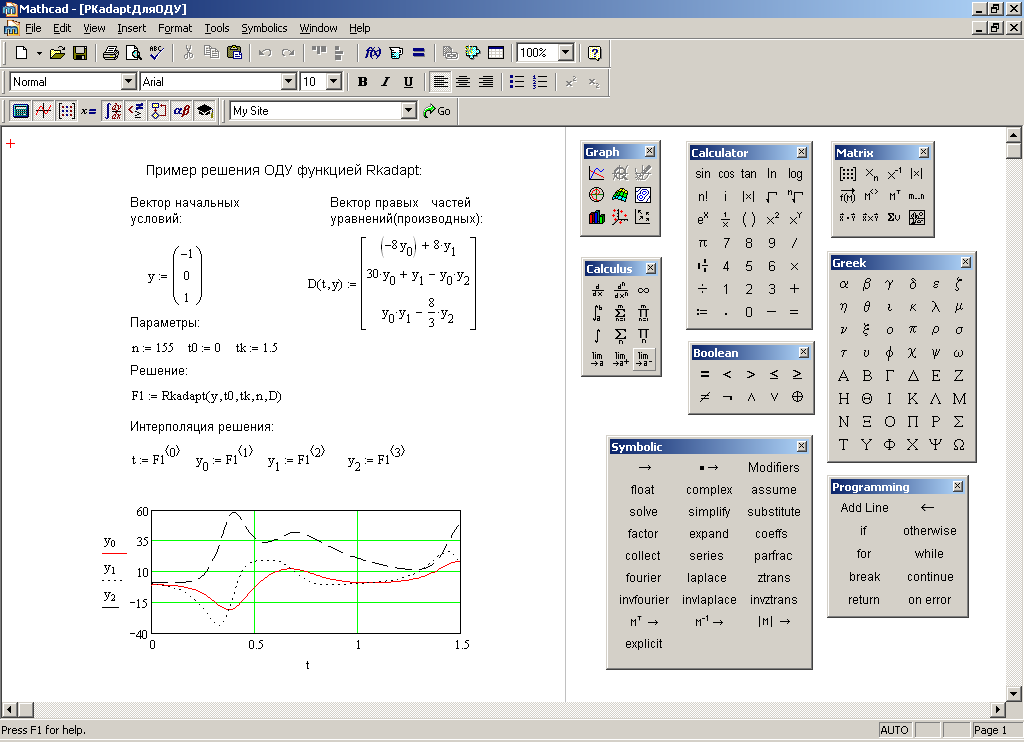Open the File menu

coord(33,28)
